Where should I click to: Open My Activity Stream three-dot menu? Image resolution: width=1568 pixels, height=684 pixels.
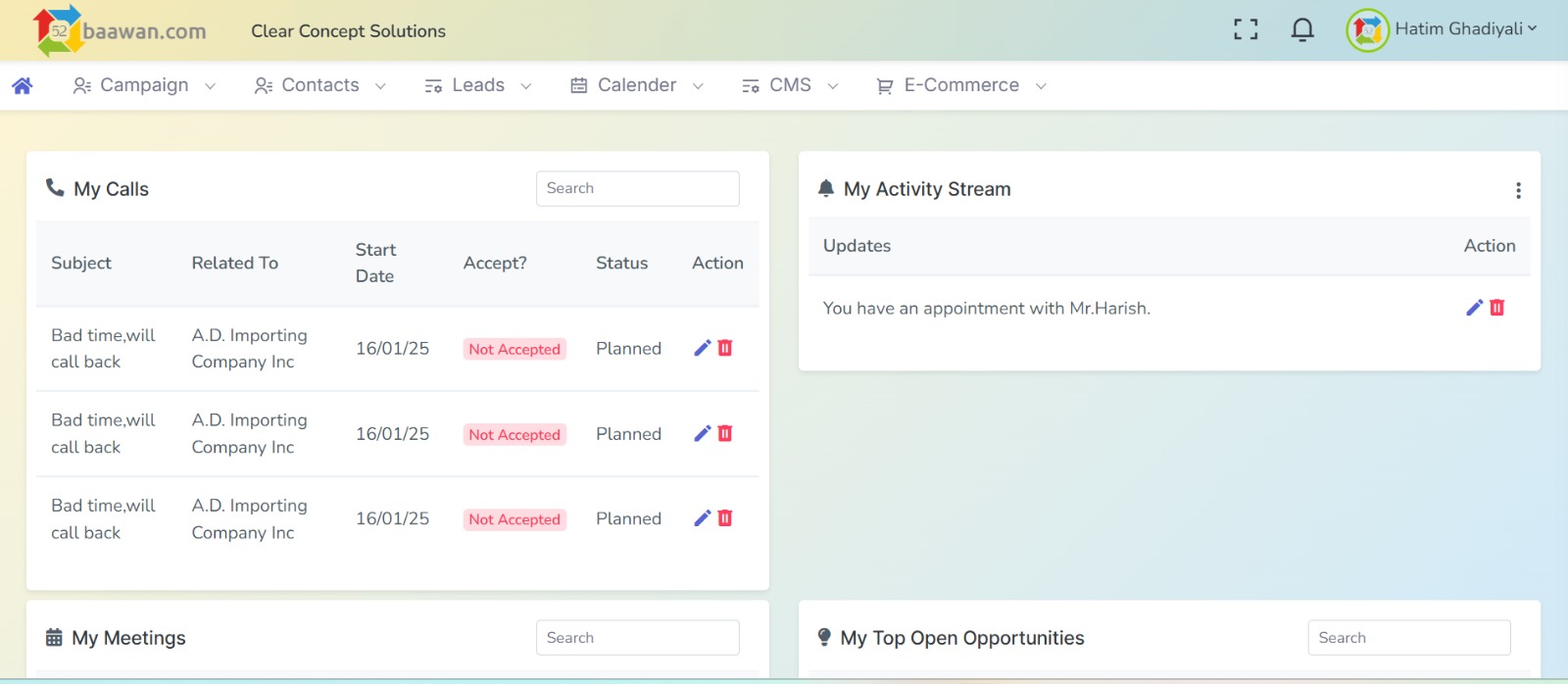1518,190
